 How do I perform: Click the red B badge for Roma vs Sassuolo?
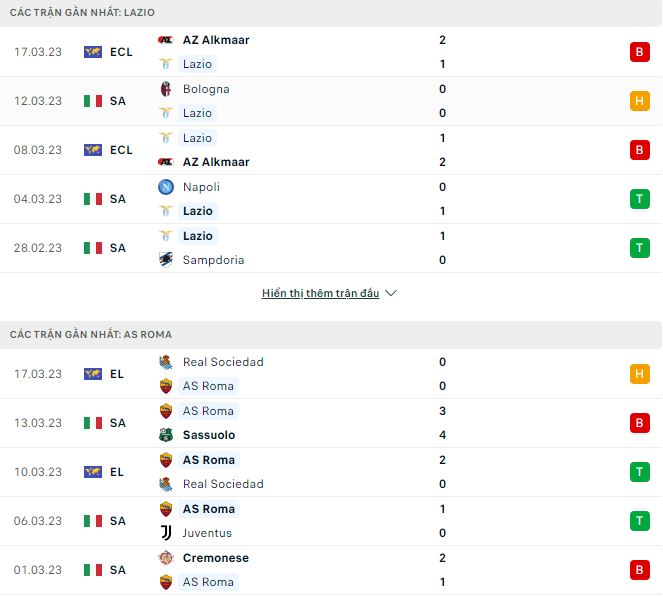click(640, 423)
